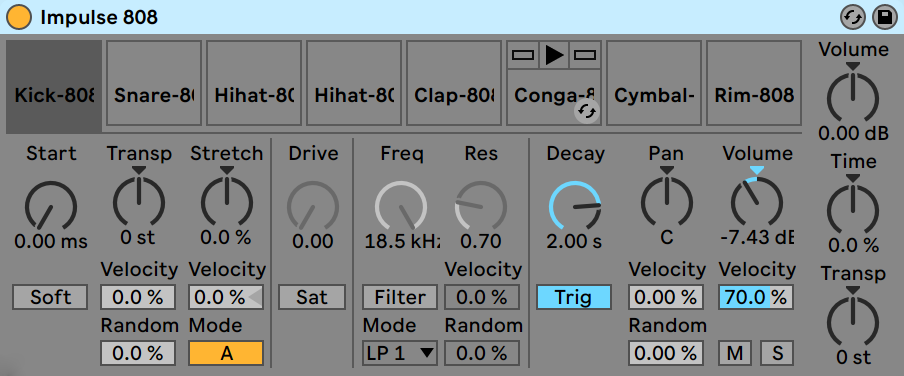Click the Volume Velocity 70.0 % field
This screenshot has width=904, height=376.
click(756, 298)
